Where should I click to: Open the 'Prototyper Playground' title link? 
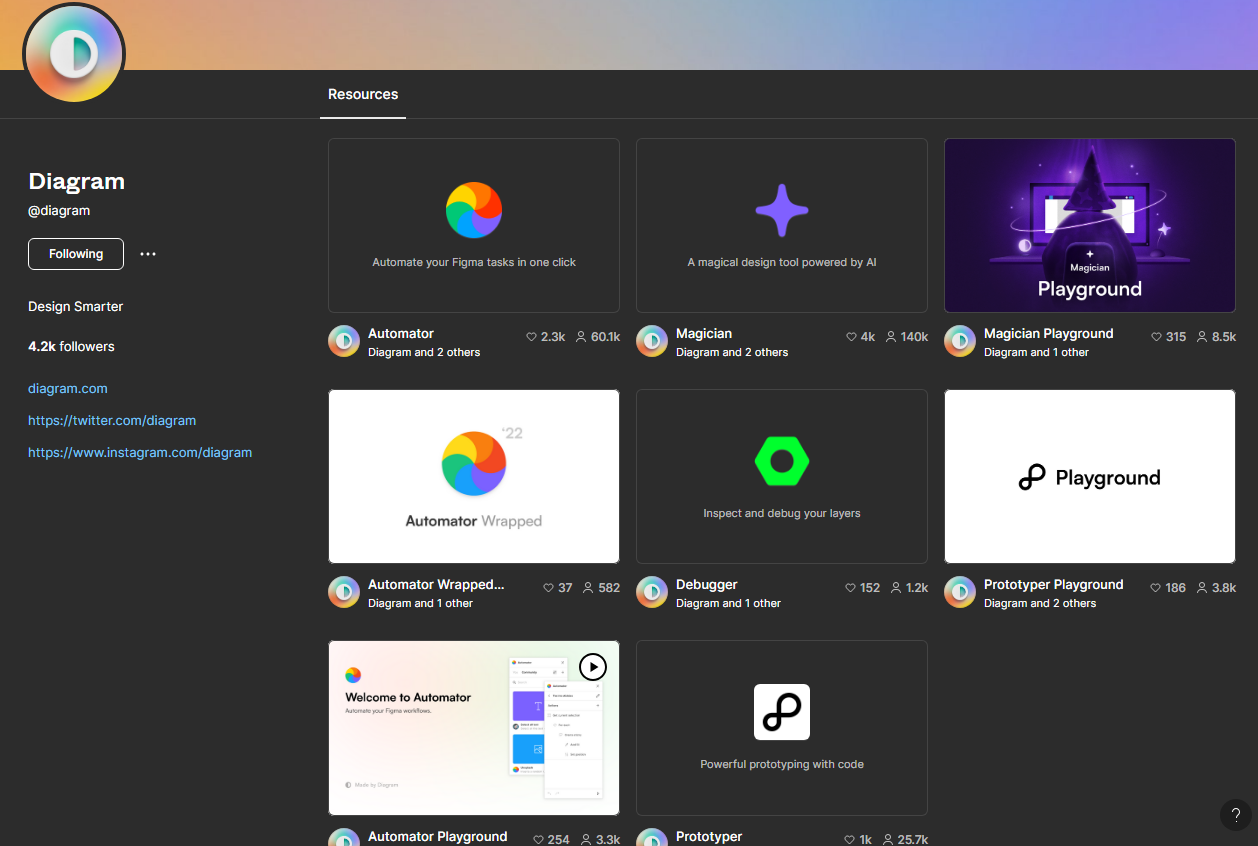pos(1054,584)
